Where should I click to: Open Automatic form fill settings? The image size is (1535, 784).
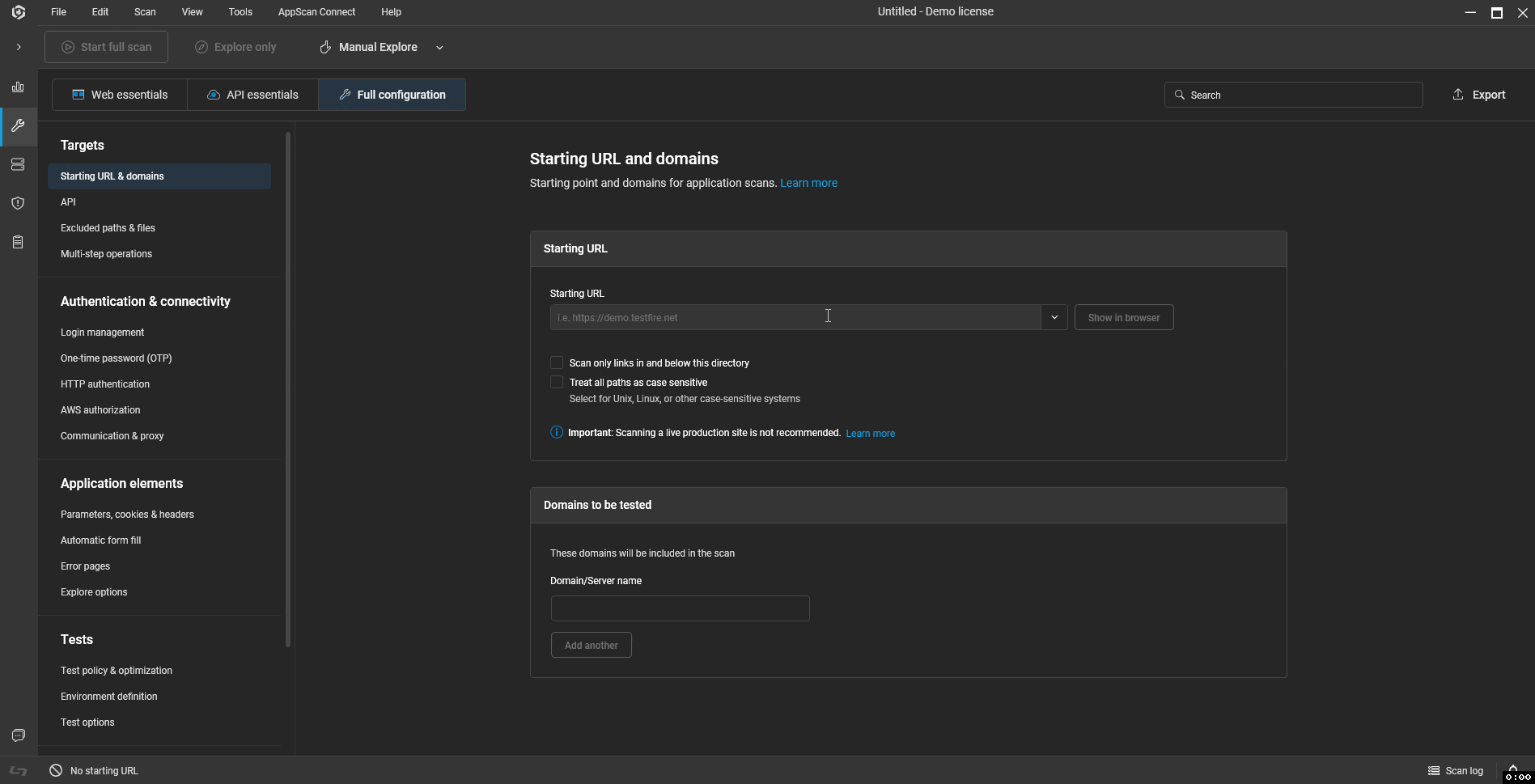pyautogui.click(x=100, y=540)
